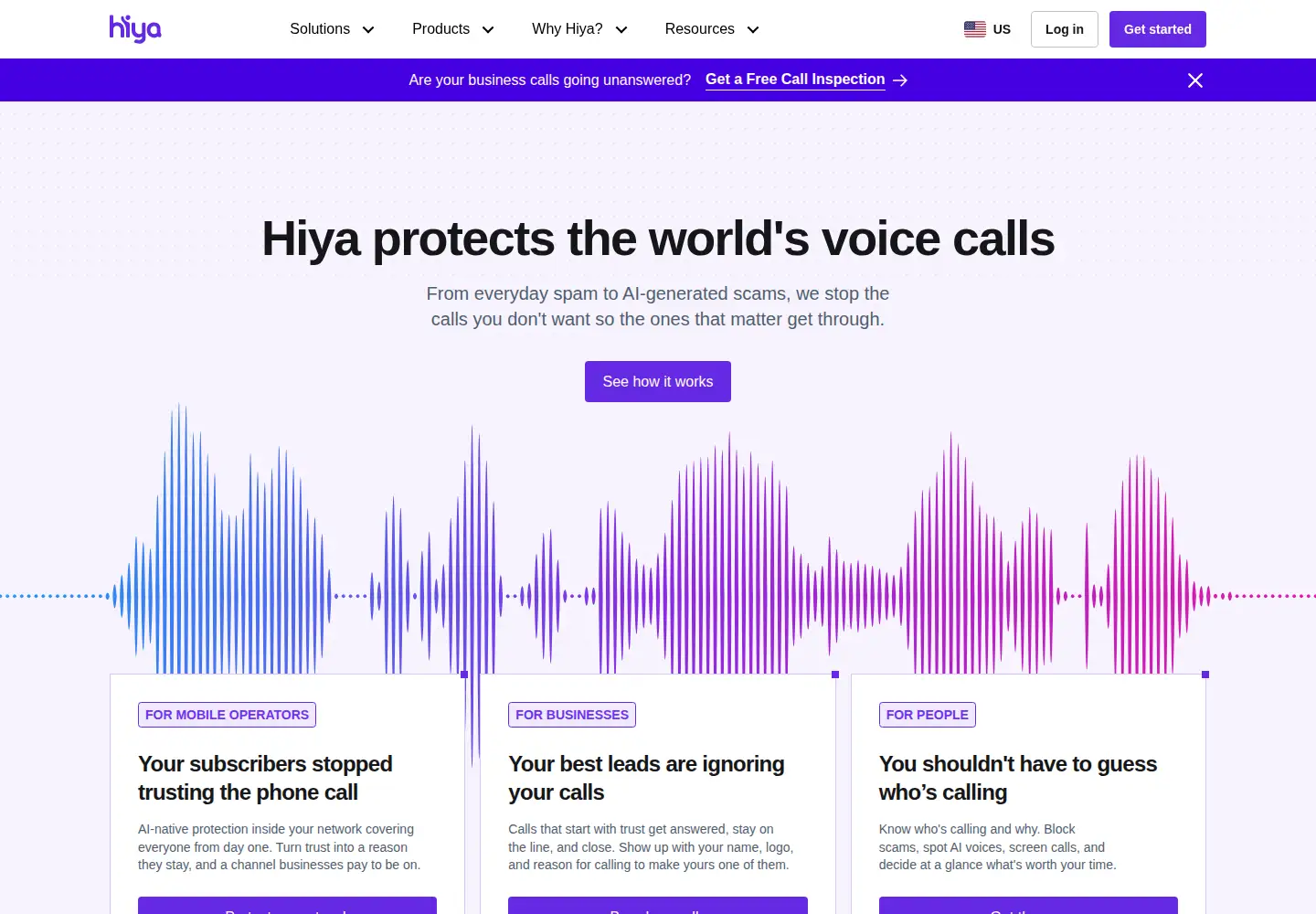The width and height of the screenshot is (1316, 914).
Task: Open the Why Hiya? menu
Action: click(580, 29)
